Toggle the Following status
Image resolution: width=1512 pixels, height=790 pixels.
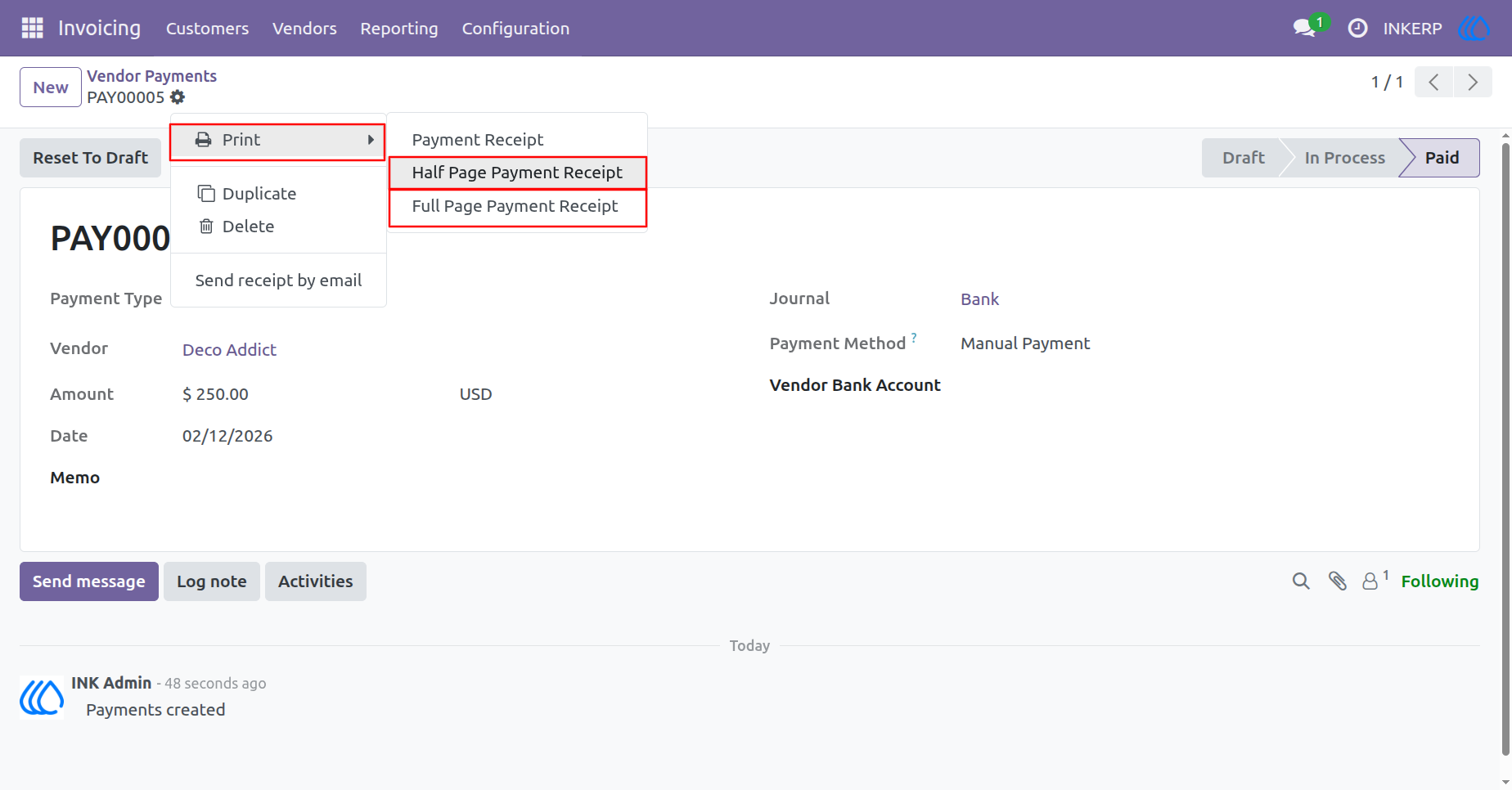click(1439, 581)
